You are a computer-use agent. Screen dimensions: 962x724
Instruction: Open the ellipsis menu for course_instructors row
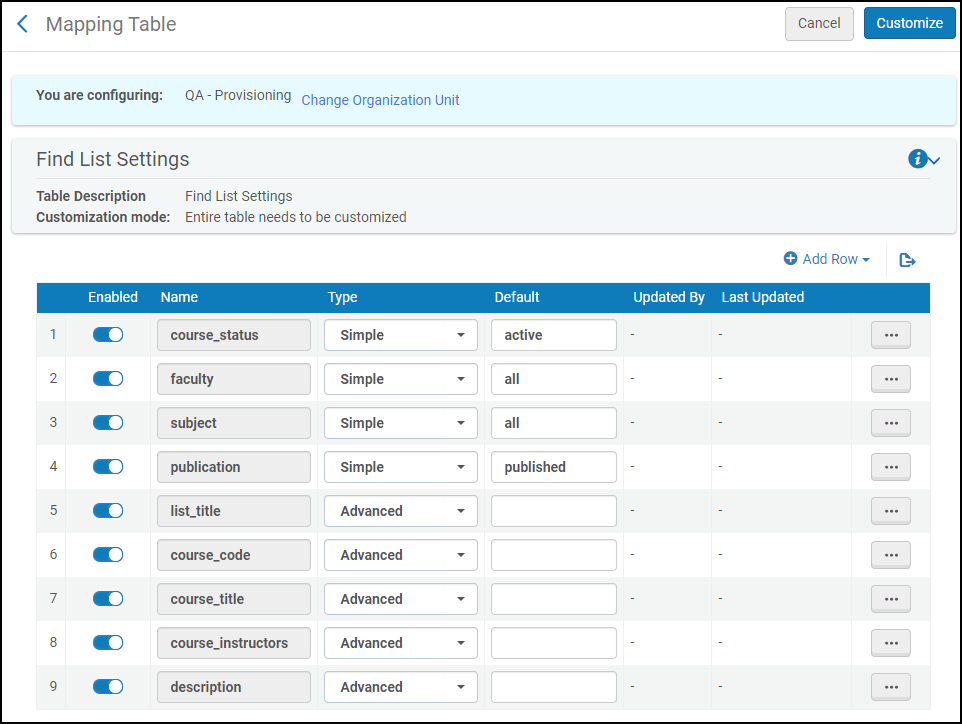pos(890,643)
